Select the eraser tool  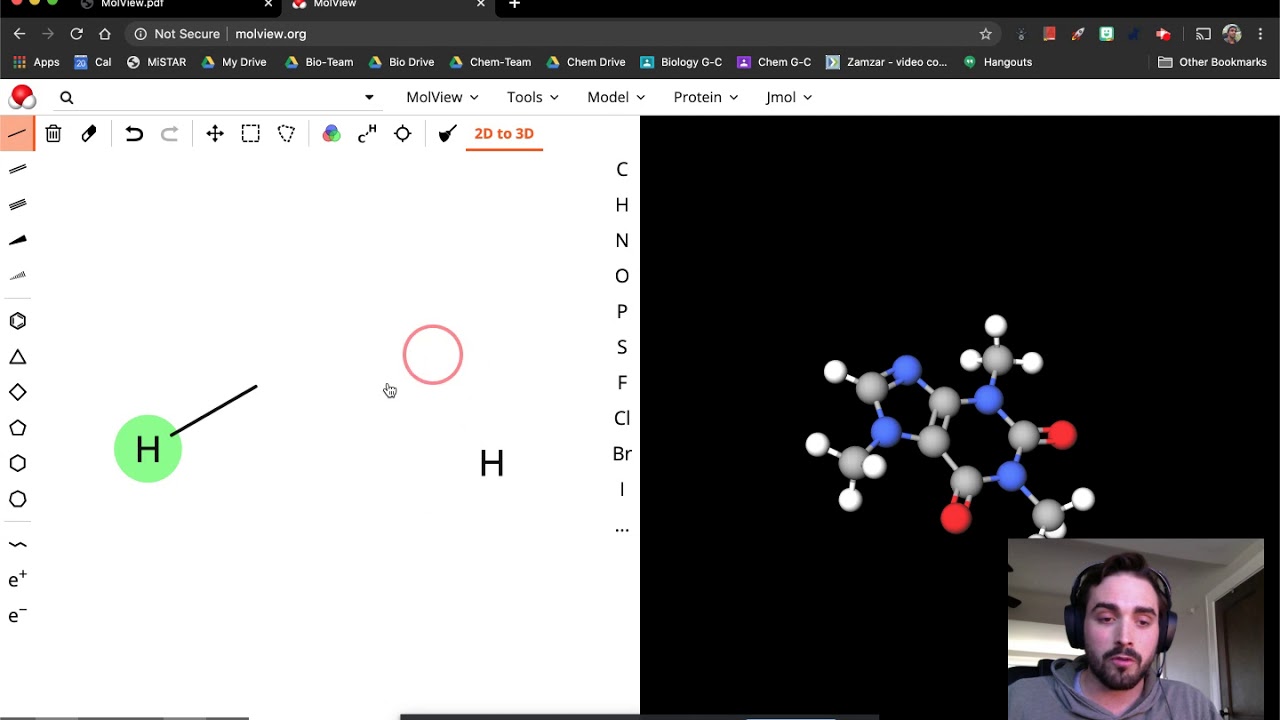[x=89, y=133]
